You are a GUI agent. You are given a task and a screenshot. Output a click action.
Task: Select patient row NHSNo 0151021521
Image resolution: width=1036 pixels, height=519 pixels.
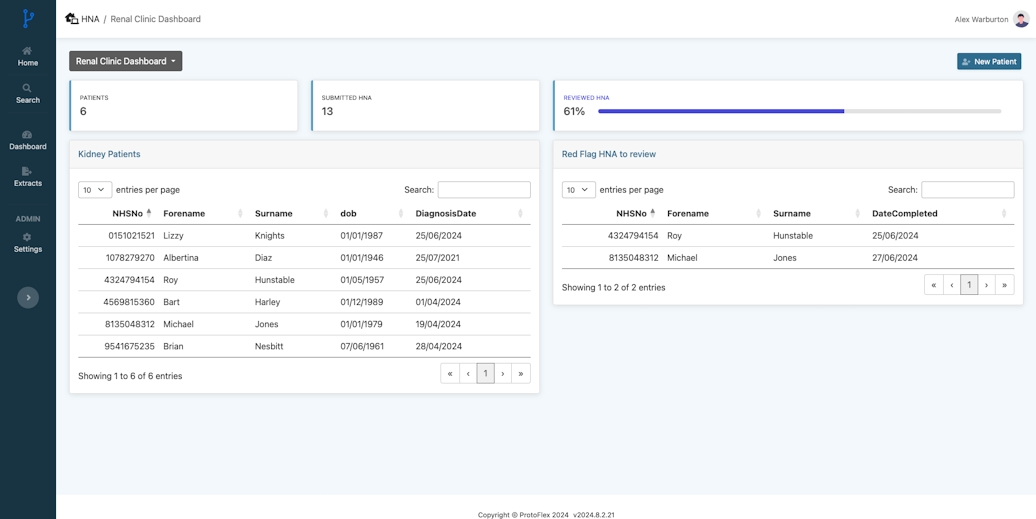pos(304,235)
